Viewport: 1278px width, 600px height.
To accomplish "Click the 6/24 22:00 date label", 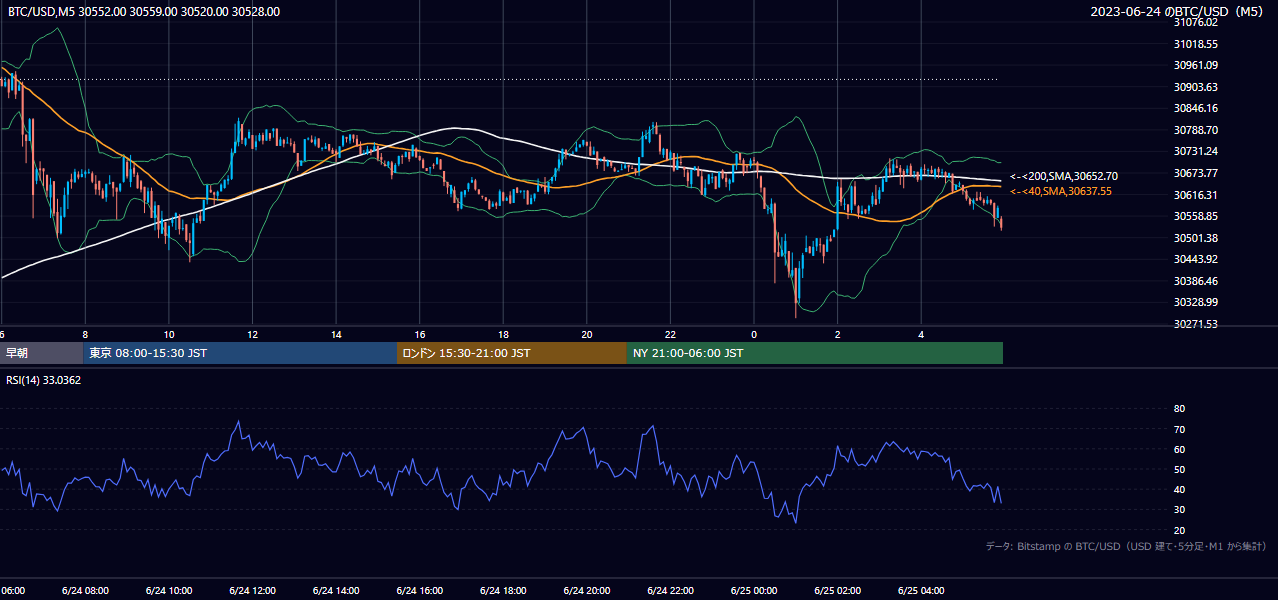I will pyautogui.click(x=670, y=591).
